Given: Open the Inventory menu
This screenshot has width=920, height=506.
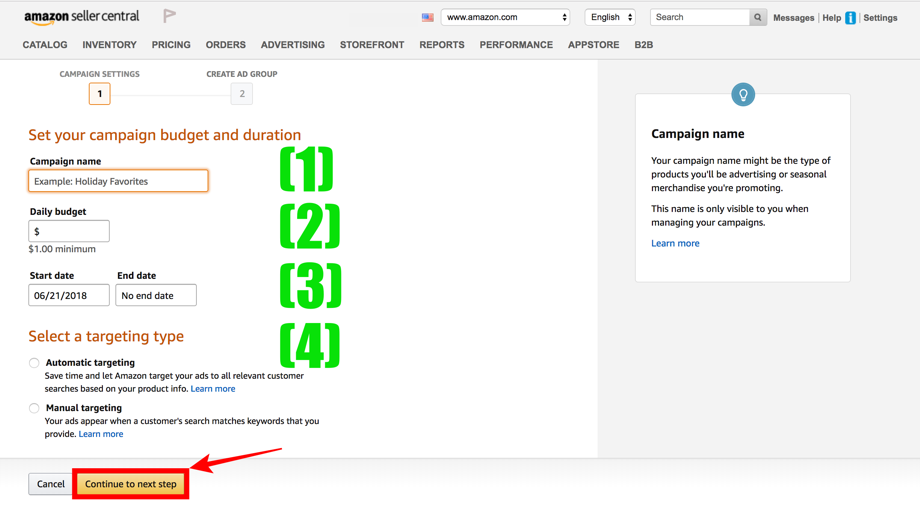Looking at the screenshot, I should [x=109, y=45].
